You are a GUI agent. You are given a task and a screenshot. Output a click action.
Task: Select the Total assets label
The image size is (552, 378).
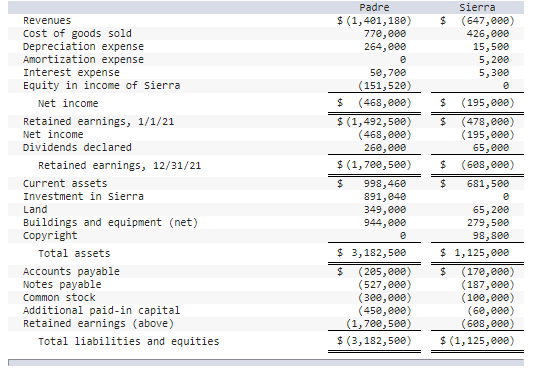[74, 253]
